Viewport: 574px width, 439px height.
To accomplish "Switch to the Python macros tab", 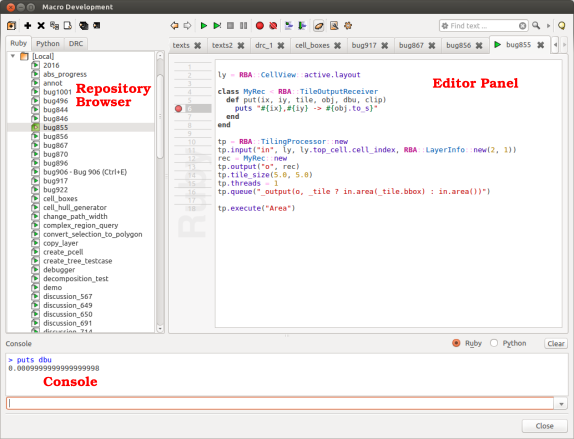I will pos(48,44).
